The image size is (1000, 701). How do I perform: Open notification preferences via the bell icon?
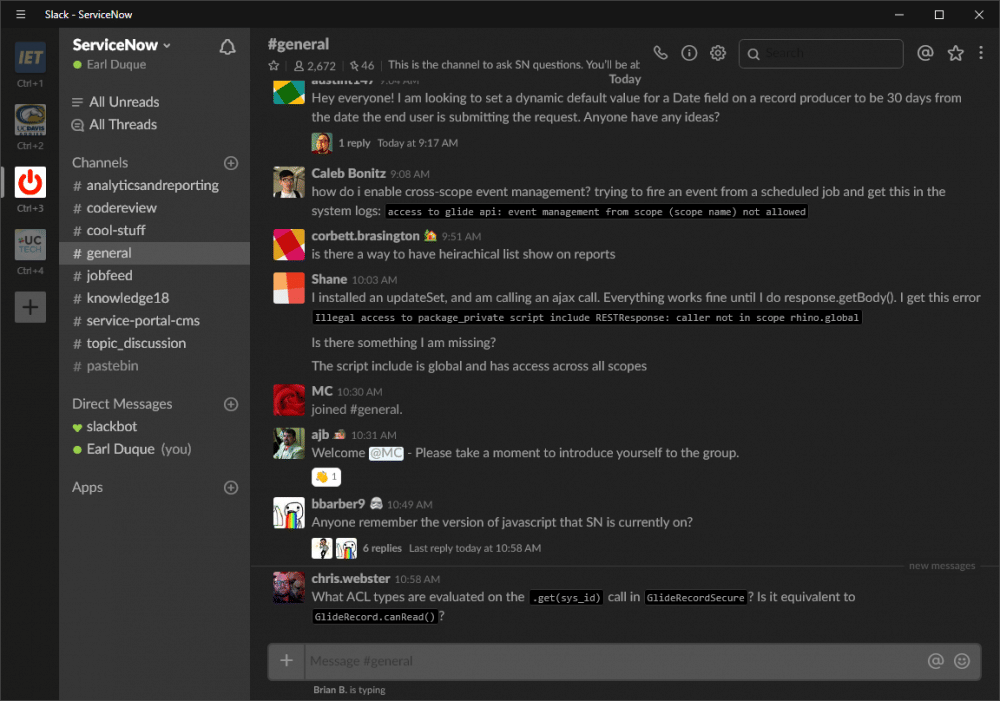point(227,46)
